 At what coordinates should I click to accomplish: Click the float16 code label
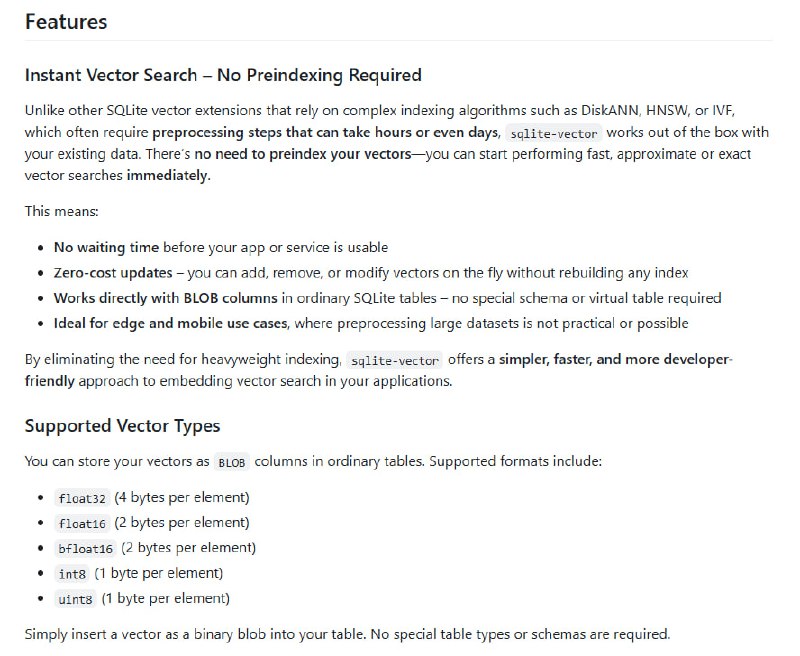click(83, 523)
